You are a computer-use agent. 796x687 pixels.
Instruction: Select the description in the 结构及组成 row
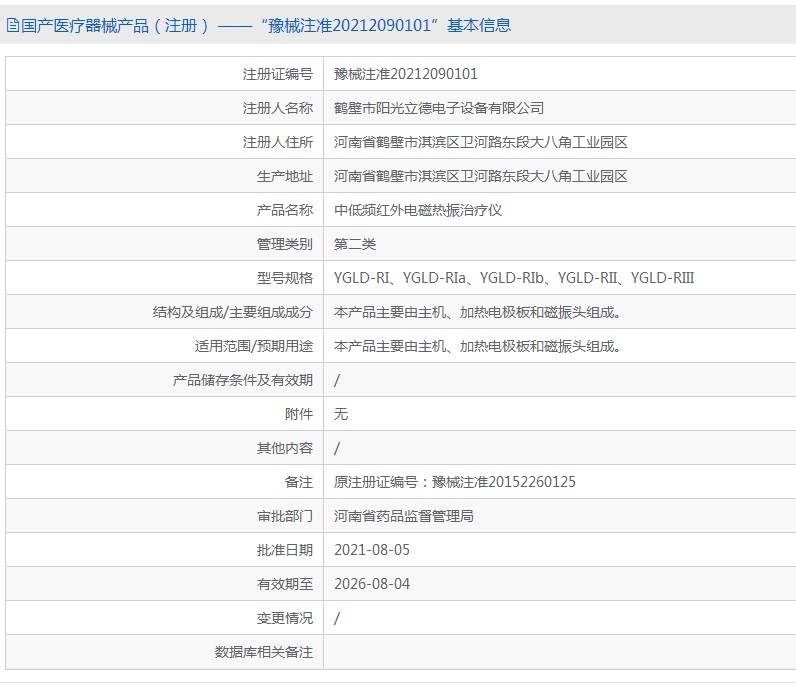477,312
